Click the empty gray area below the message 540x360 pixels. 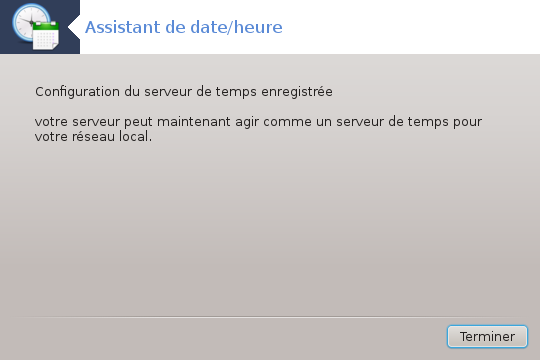pos(270,227)
